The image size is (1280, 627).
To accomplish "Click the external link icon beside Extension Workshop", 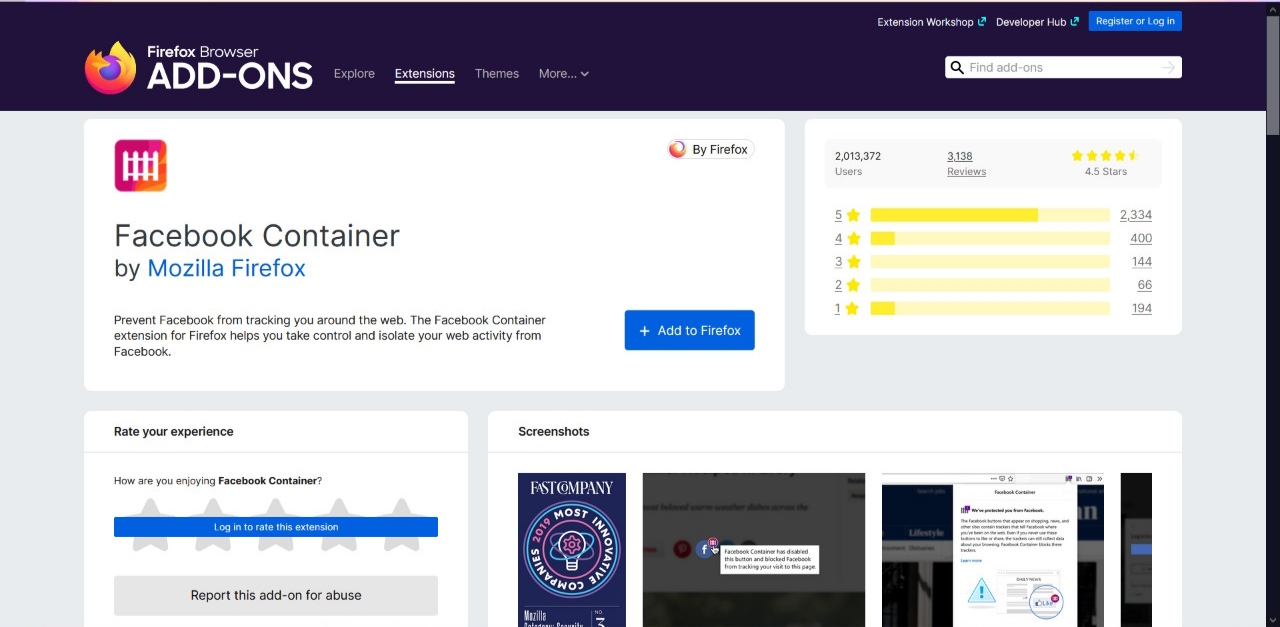I will [x=982, y=21].
